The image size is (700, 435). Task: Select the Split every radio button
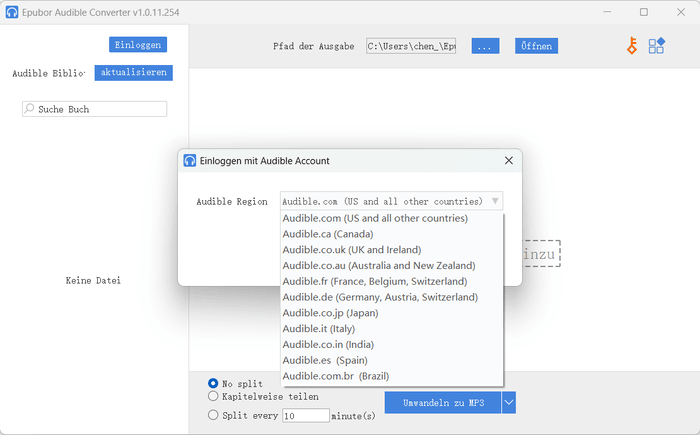[213, 415]
